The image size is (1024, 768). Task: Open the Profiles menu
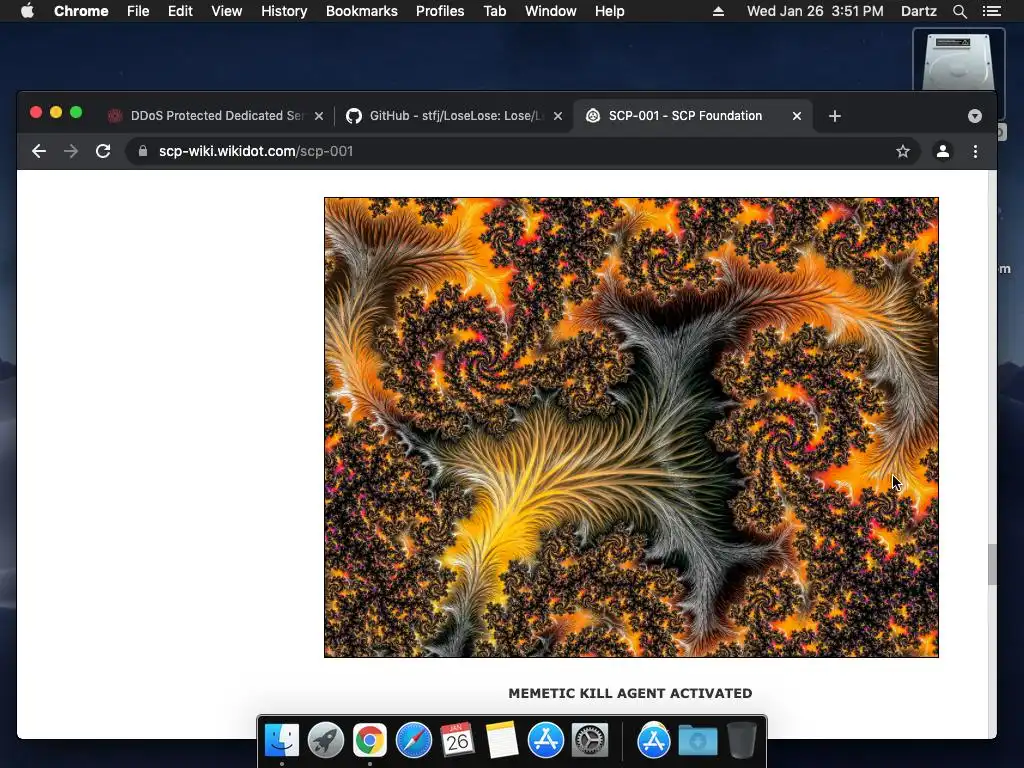(x=440, y=11)
